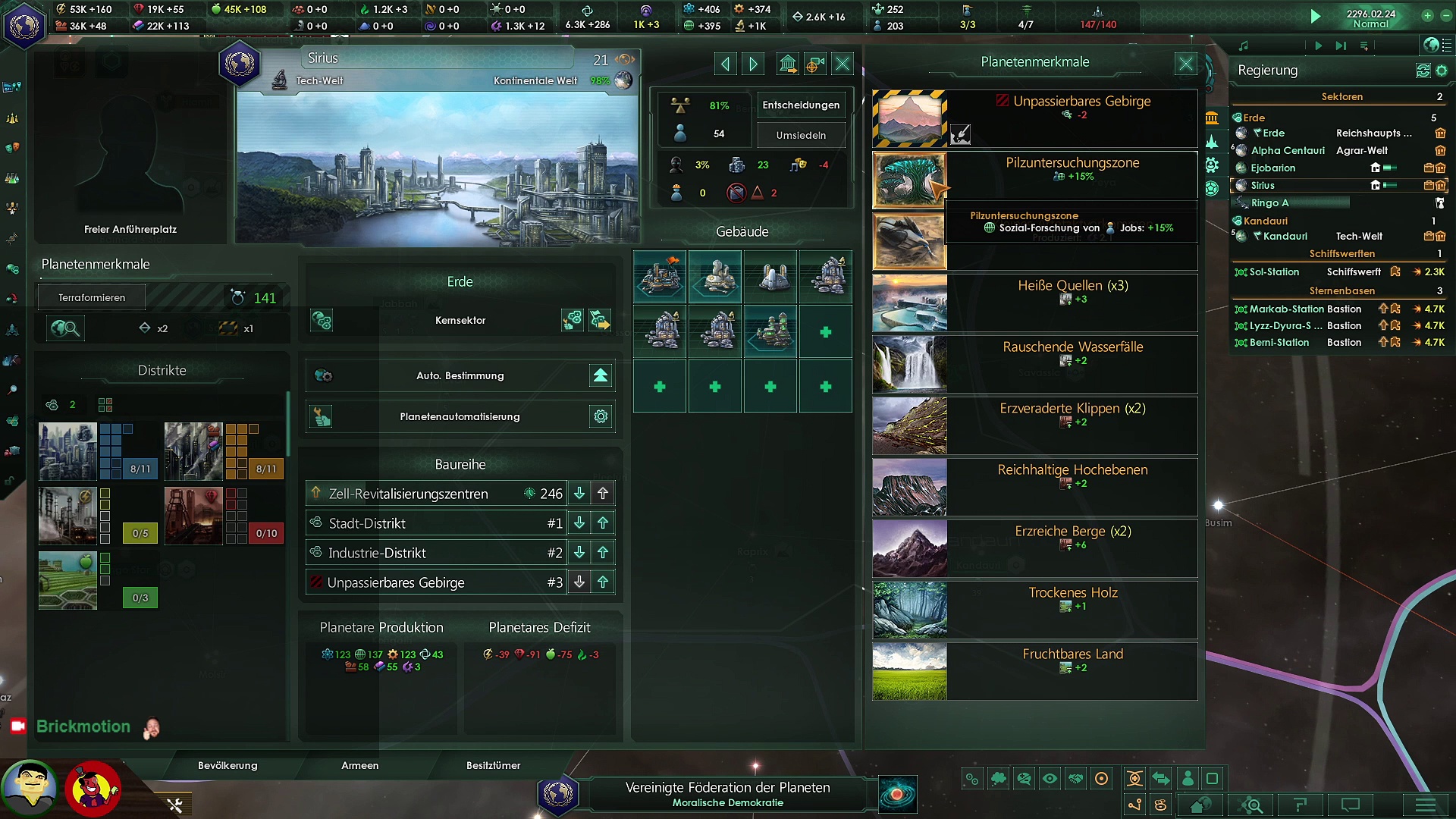Image resolution: width=1456 pixels, height=819 pixels.
Task: Open the Armeen tab
Action: pos(359,766)
